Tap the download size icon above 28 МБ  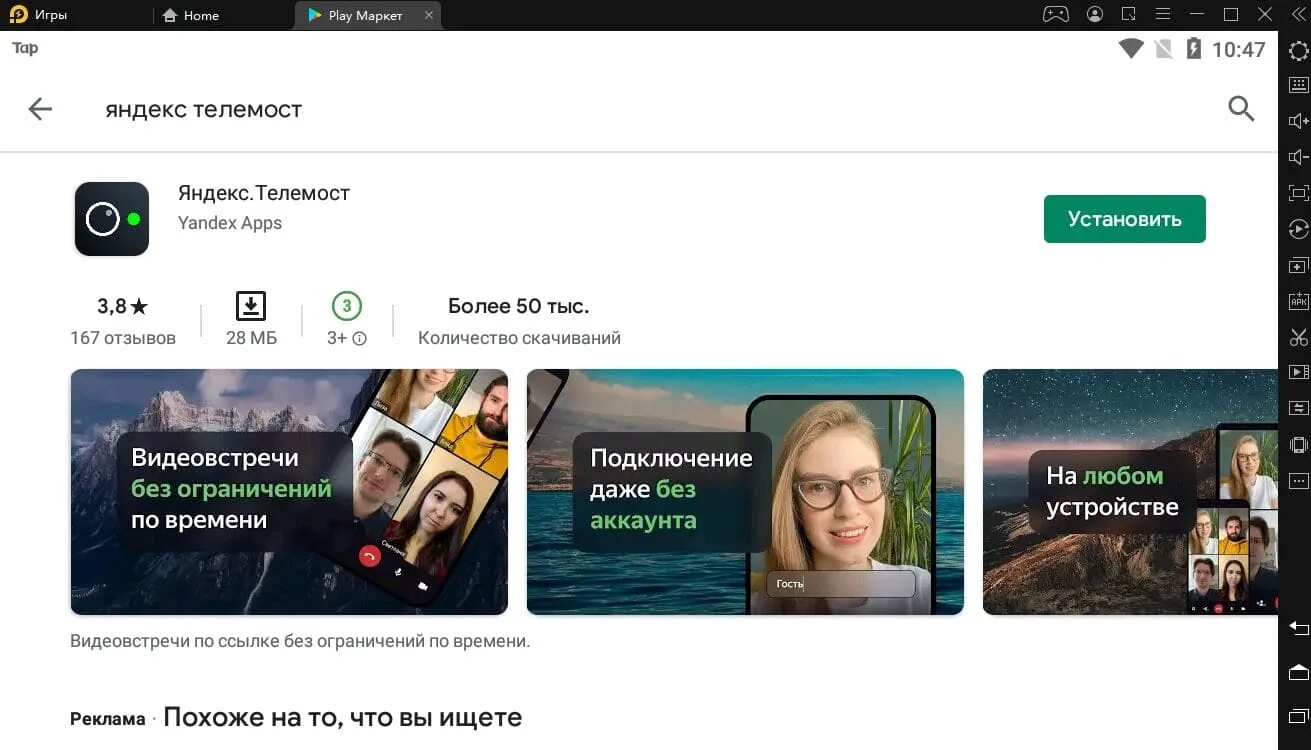click(x=251, y=306)
